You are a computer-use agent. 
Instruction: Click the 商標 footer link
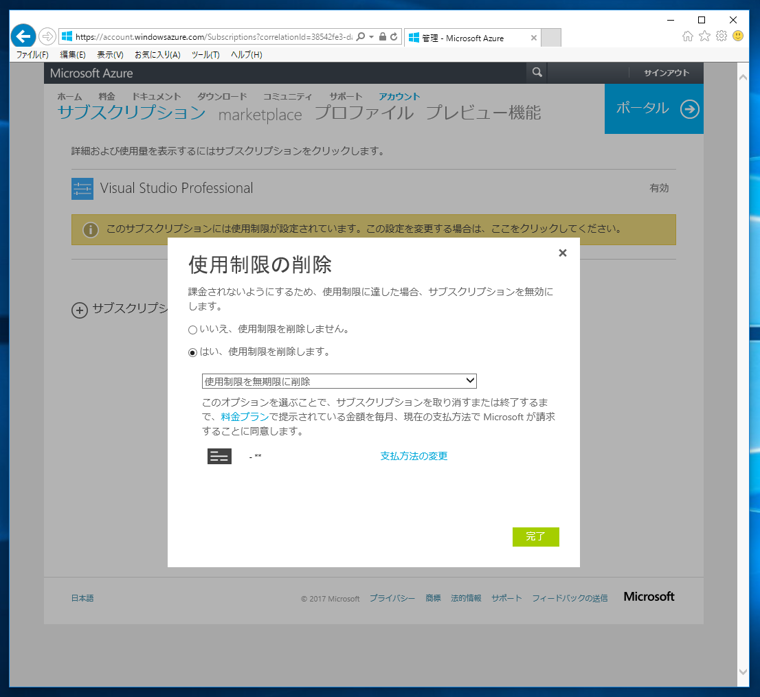433,598
